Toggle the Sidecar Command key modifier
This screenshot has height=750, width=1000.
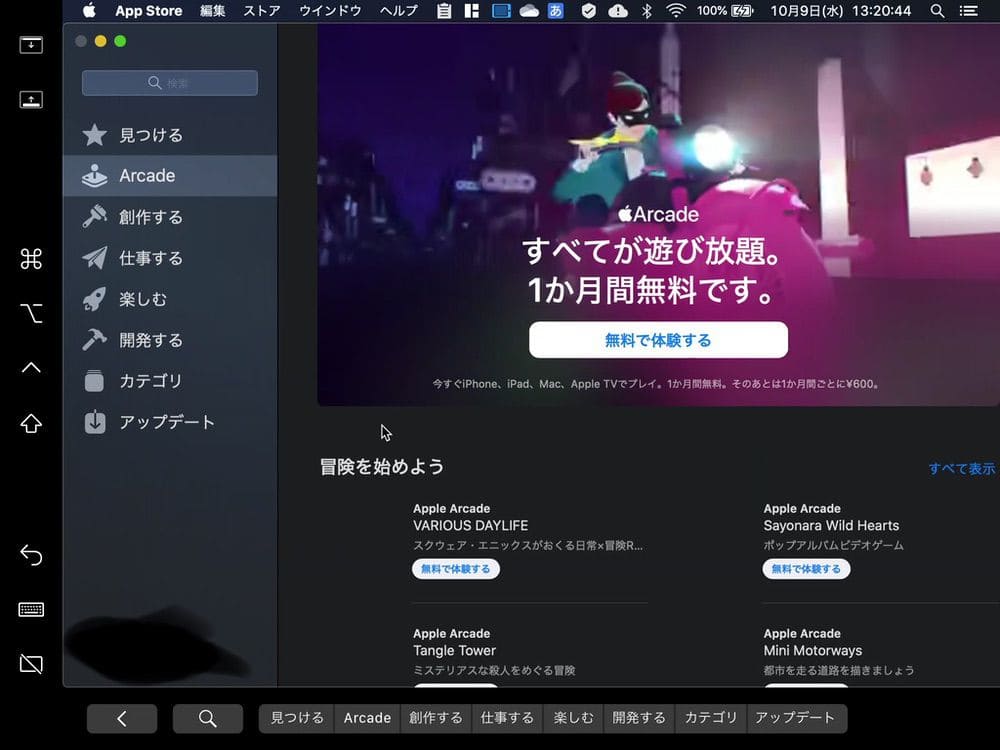coord(31,260)
